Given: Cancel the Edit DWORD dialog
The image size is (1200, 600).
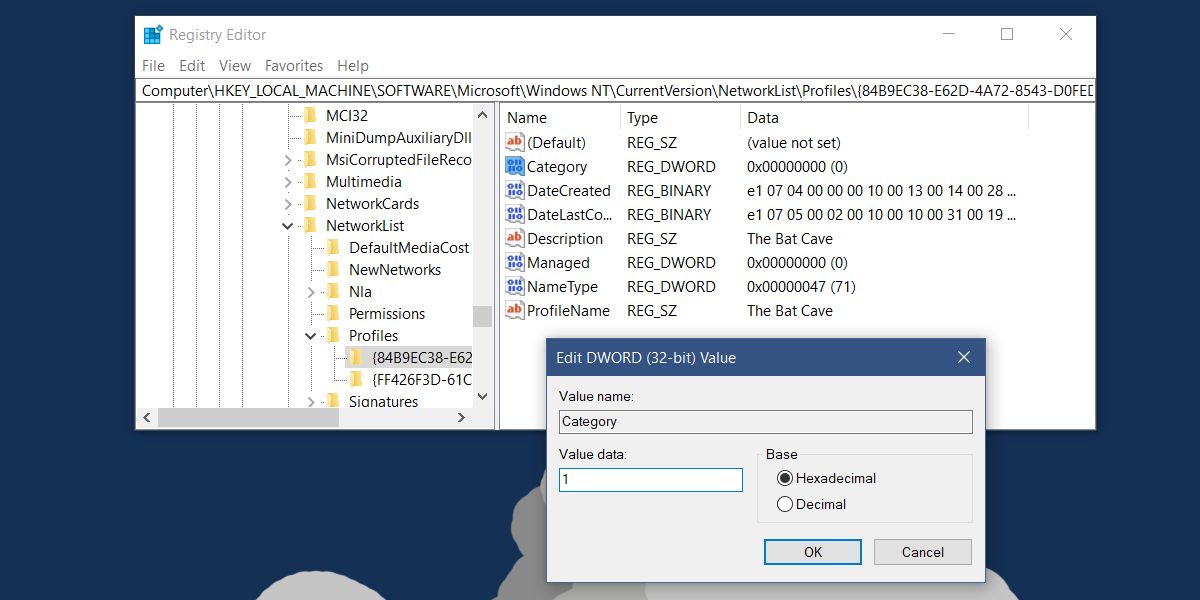Looking at the screenshot, I should [922, 552].
